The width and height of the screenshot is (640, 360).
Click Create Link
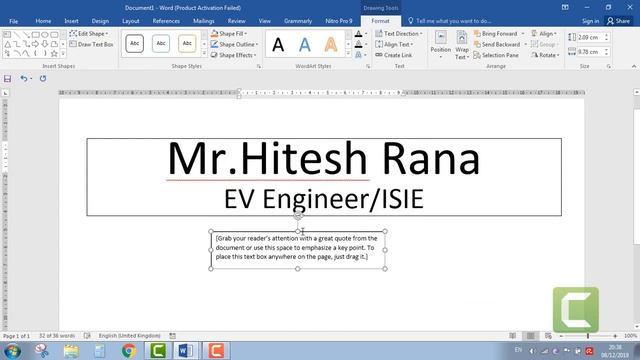tap(394, 55)
